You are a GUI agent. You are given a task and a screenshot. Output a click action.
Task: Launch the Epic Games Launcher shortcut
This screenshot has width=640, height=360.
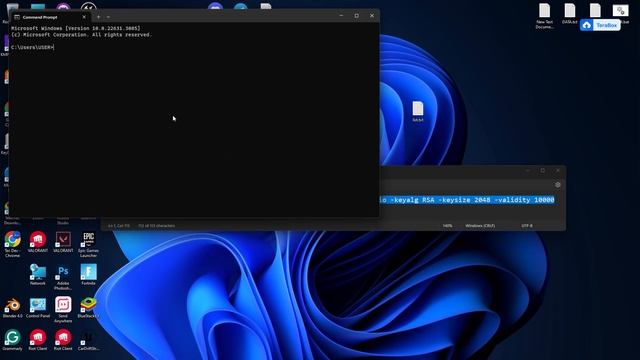coord(89,244)
